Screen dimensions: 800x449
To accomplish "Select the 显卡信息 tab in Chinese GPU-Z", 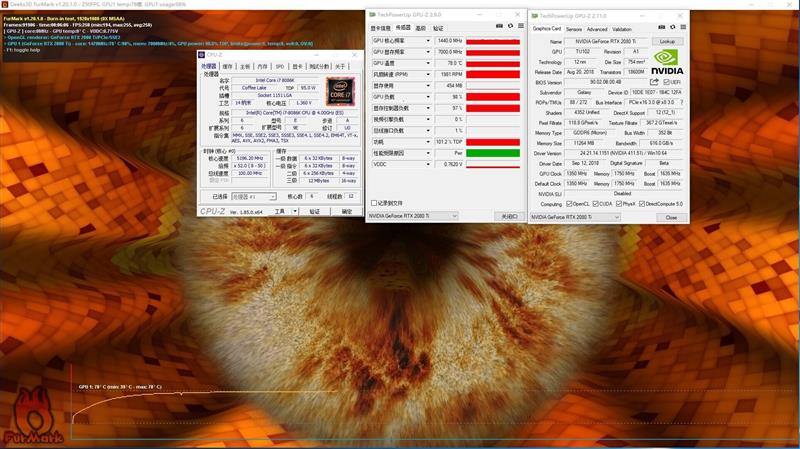I will click(x=380, y=28).
